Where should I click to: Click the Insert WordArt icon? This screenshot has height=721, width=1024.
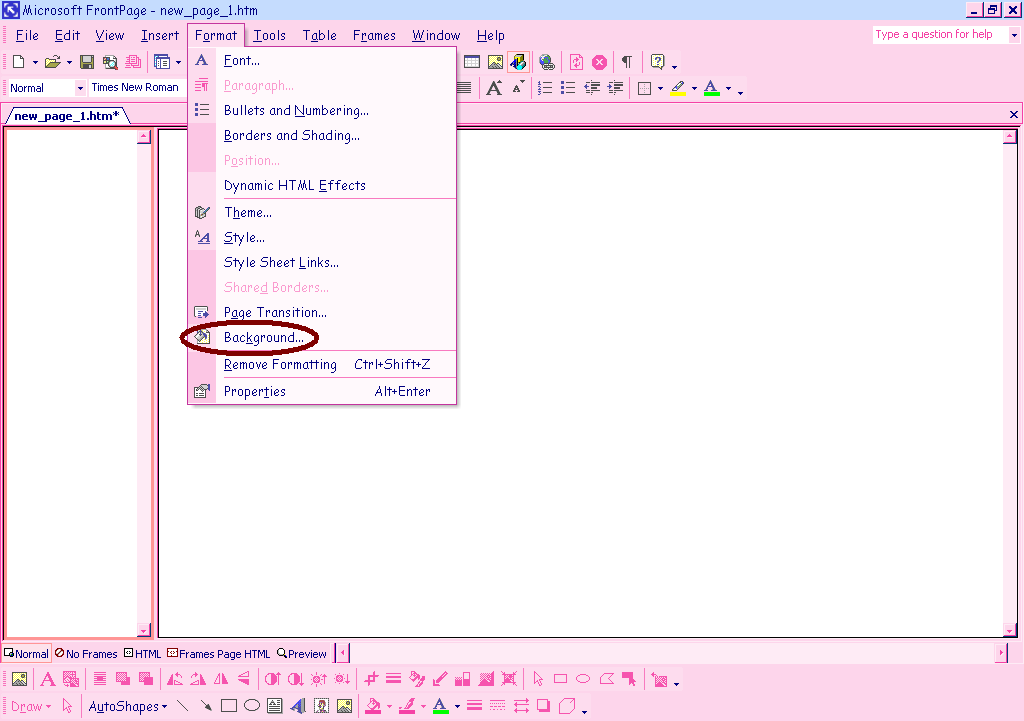tap(298, 706)
